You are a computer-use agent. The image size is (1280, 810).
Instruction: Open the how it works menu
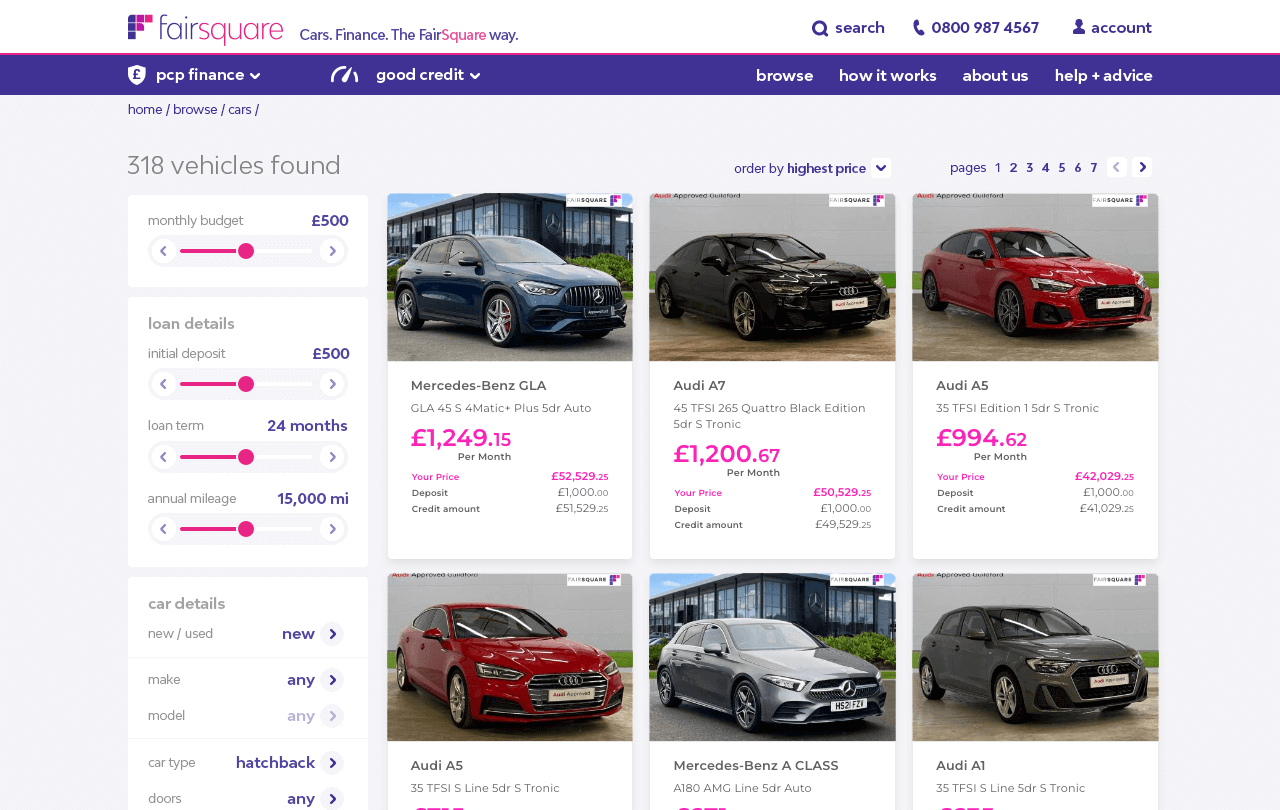pyautogui.click(x=887, y=76)
